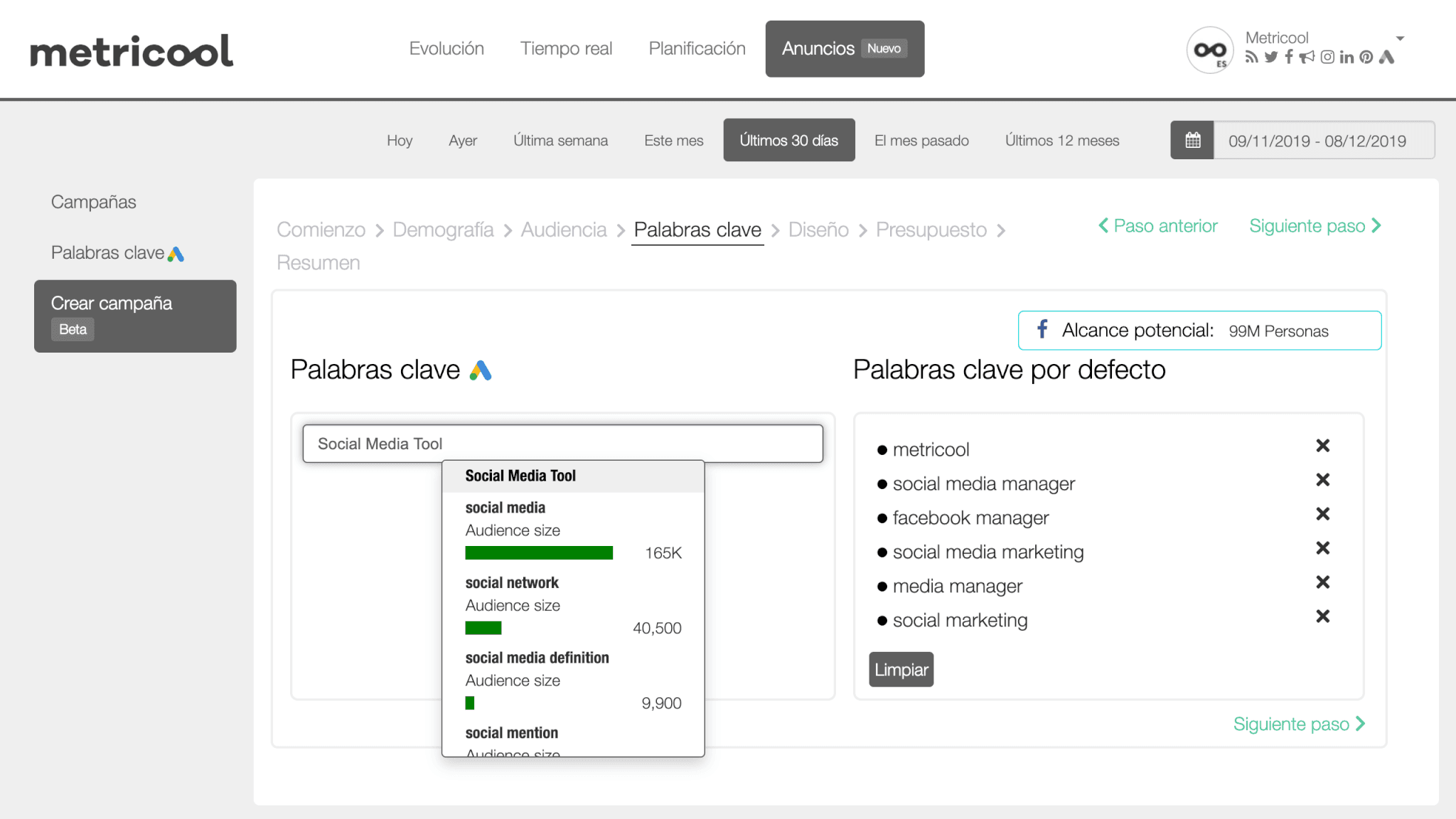Image resolution: width=1456 pixels, height=819 pixels.
Task: Choose the 'social media definition' suggestion
Action: click(x=573, y=680)
